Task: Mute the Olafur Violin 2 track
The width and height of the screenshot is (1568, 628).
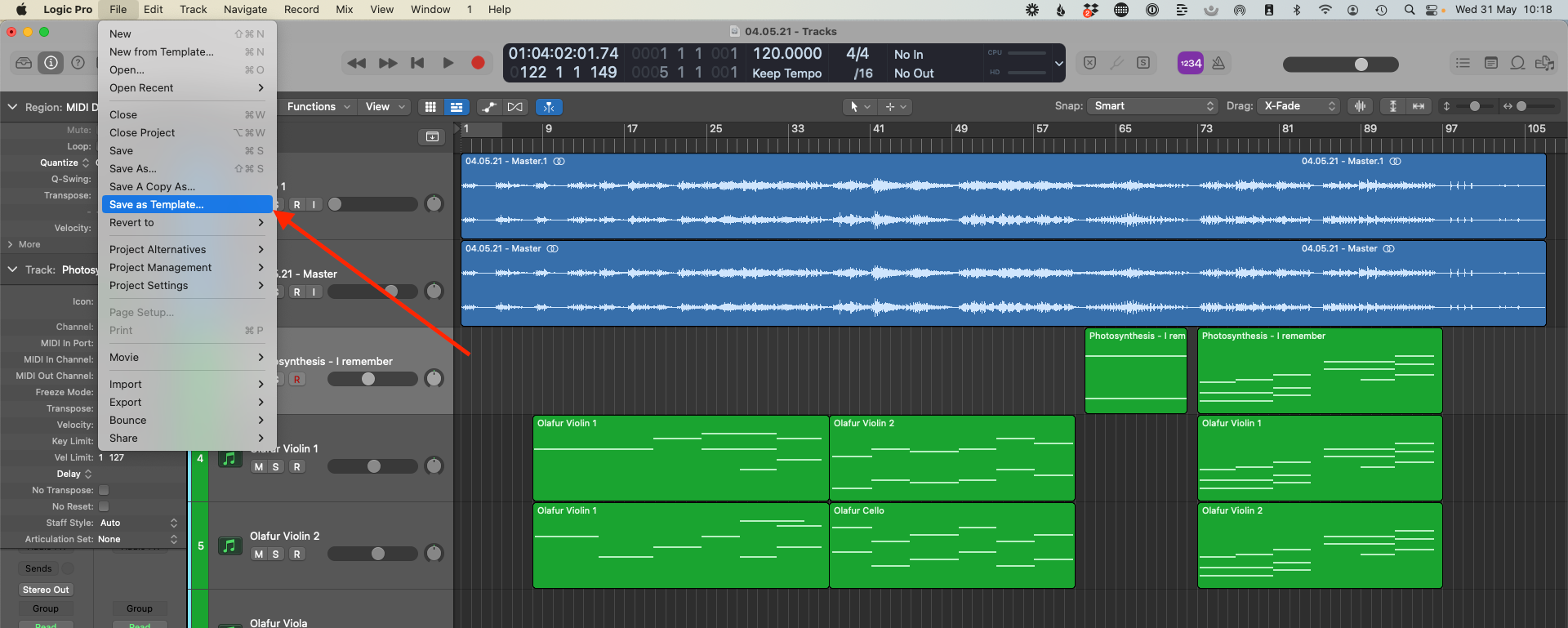Action: tap(259, 555)
